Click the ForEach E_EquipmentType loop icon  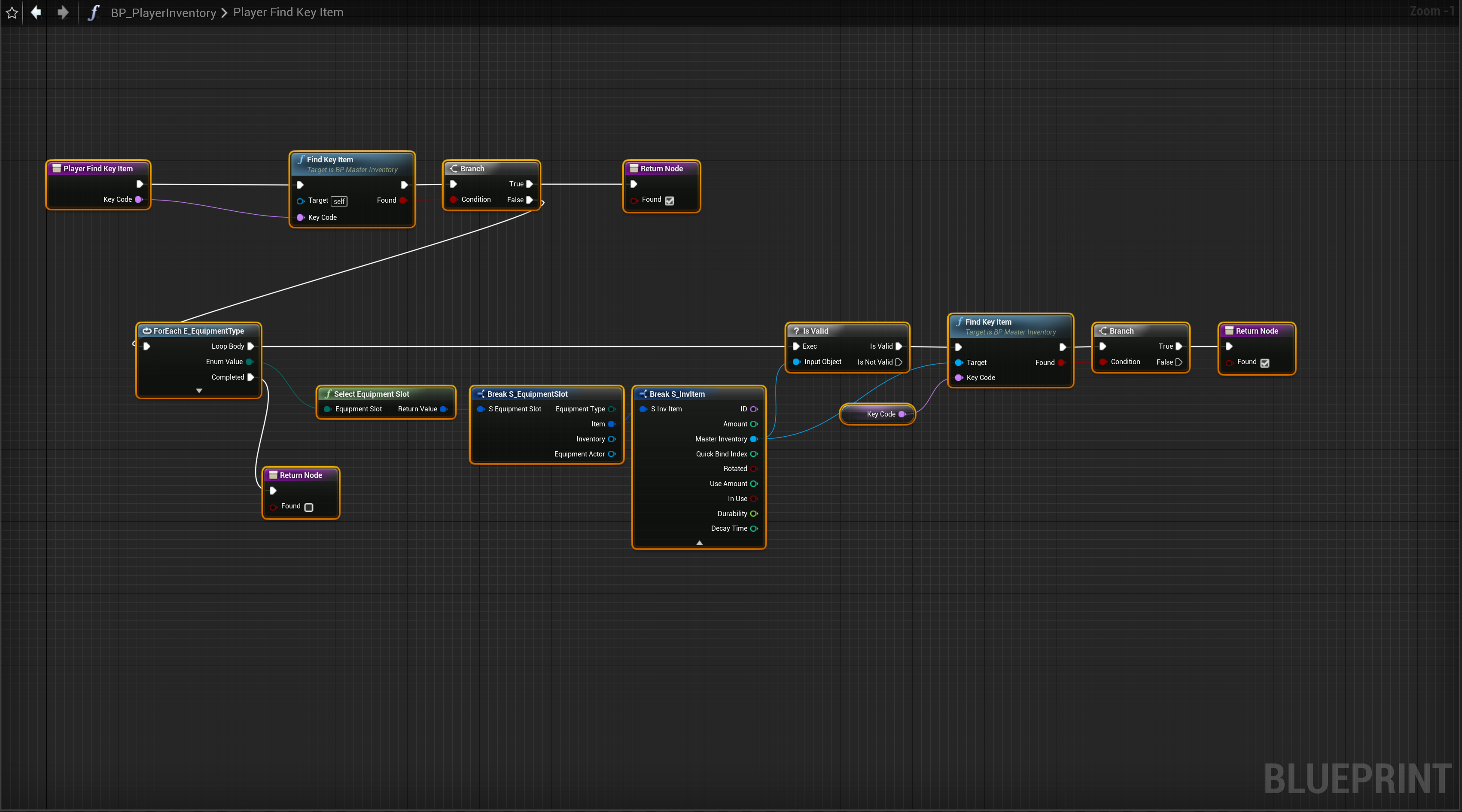147,331
